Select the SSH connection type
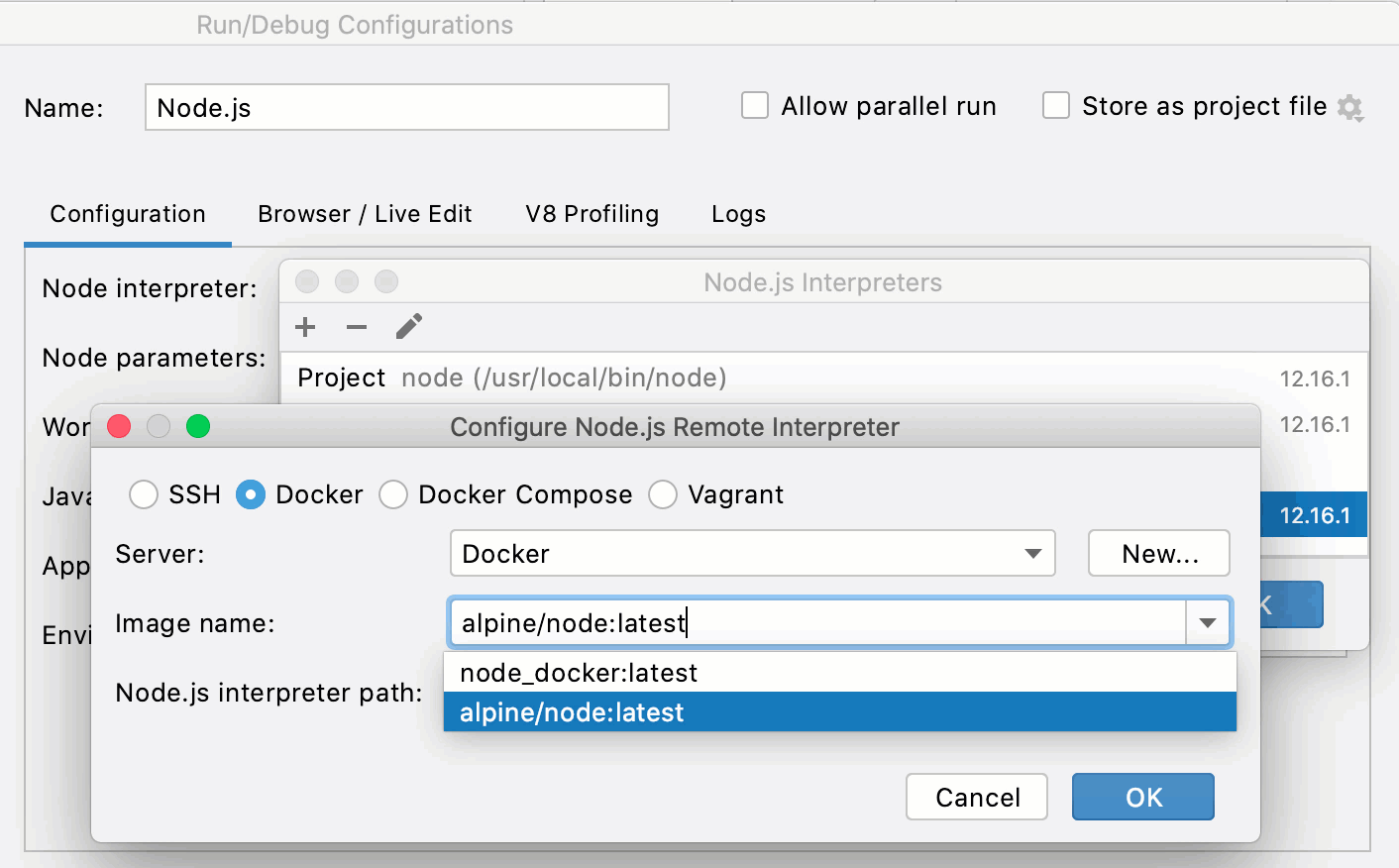The image size is (1399, 868). click(x=142, y=494)
